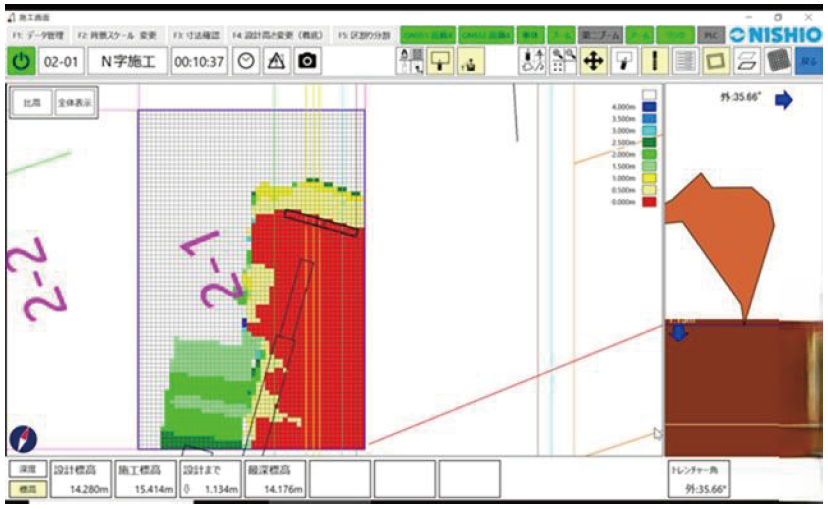
Task: Click the gray mesh grid icon
Action: point(777,61)
